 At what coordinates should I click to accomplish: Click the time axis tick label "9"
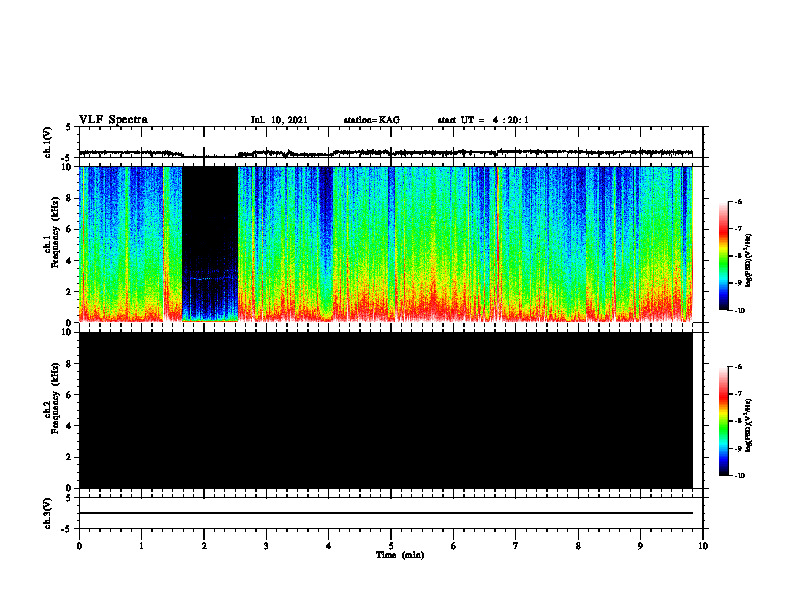pyautogui.click(x=640, y=546)
